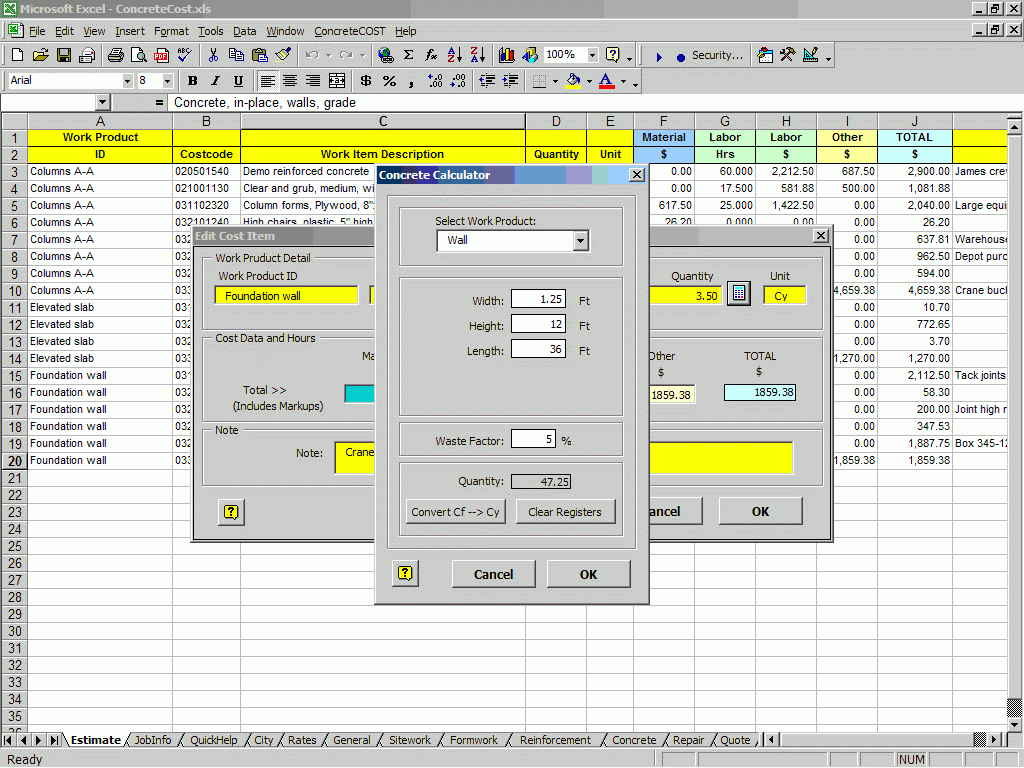The height and width of the screenshot is (768, 1024).
Task: Launch the Chart Wizard icon
Action: coord(504,57)
